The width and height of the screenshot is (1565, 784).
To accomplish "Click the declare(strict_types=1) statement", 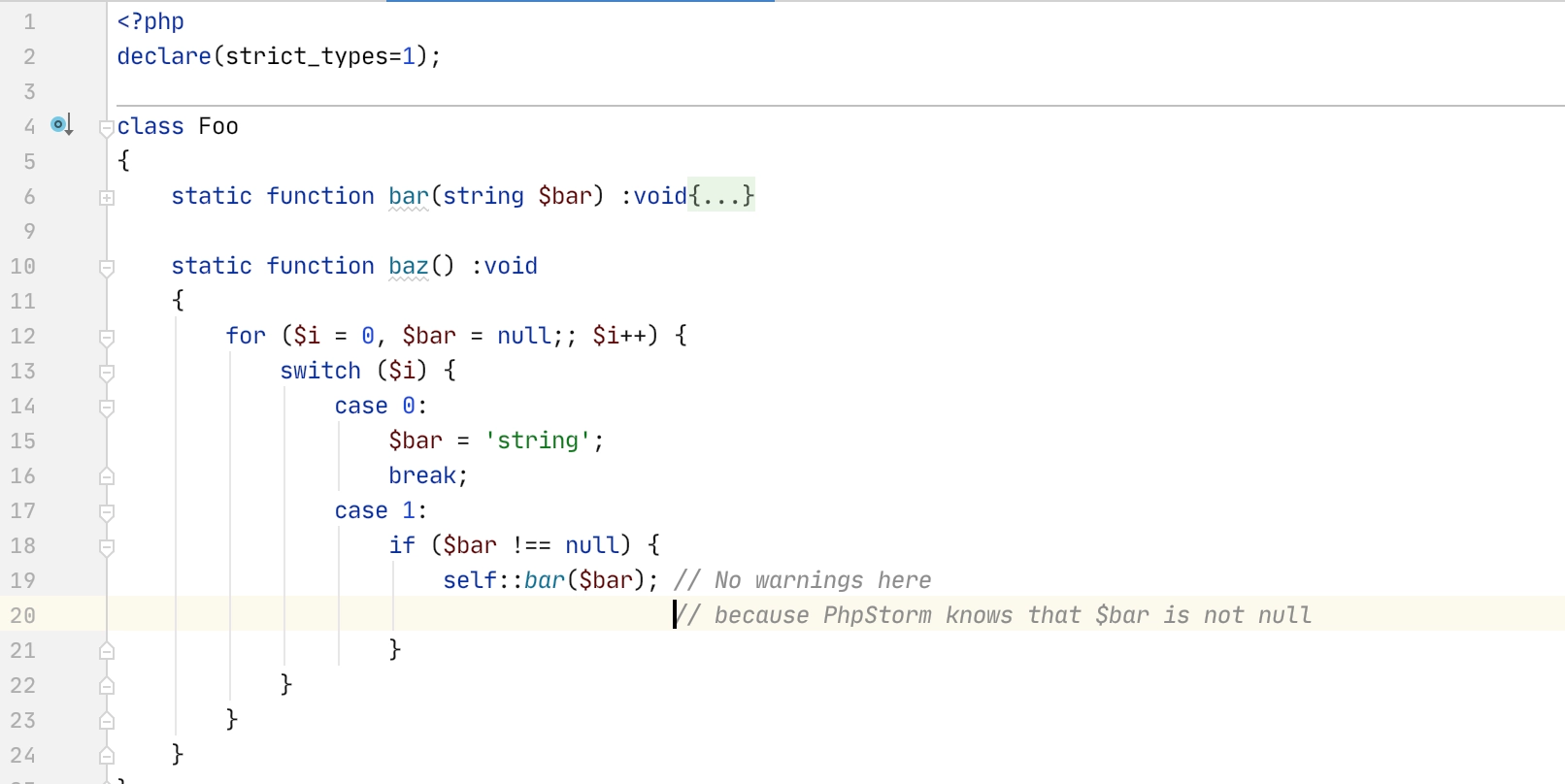I will 279,56.
